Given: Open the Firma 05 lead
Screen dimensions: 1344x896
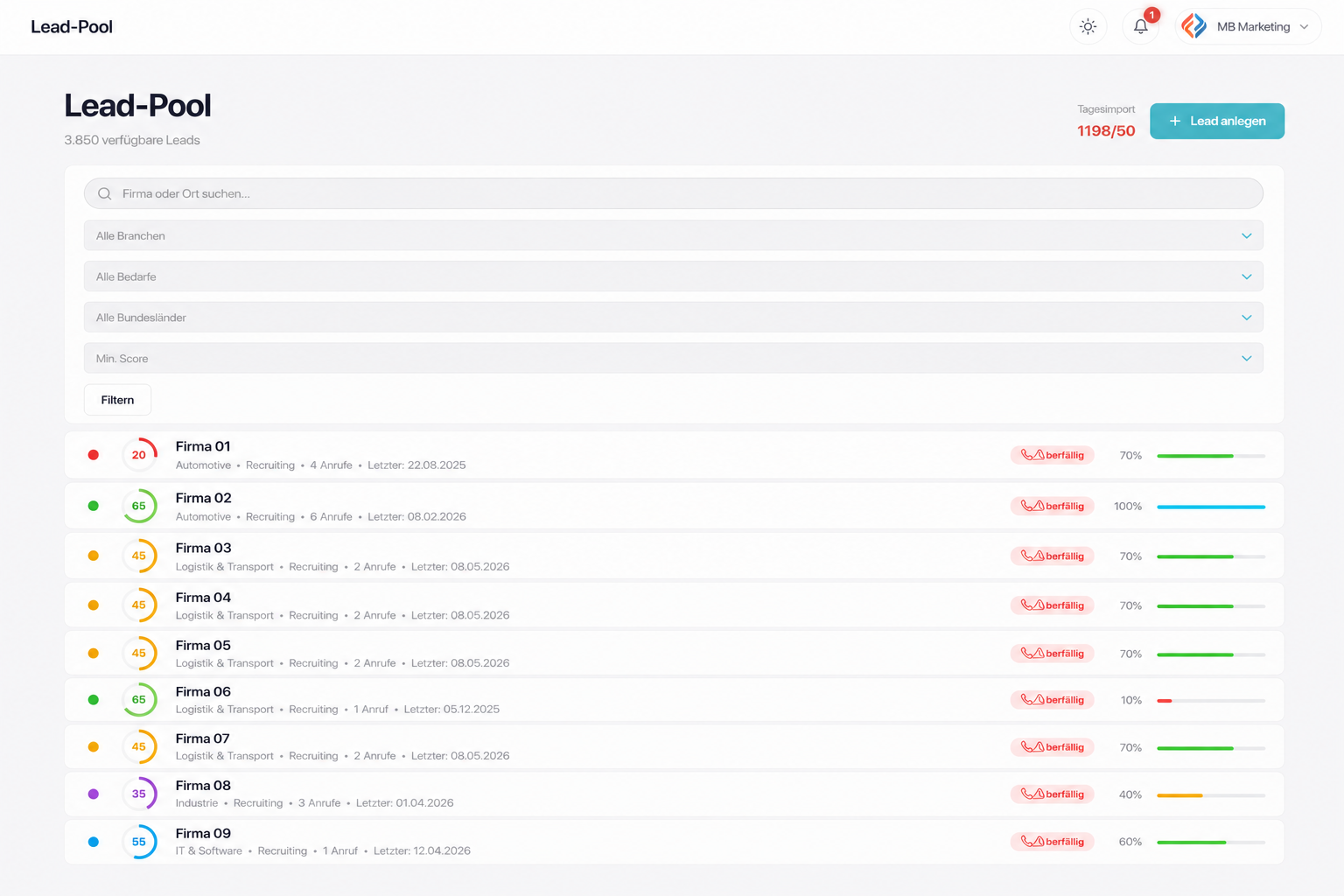Looking at the screenshot, I should tap(674, 654).
